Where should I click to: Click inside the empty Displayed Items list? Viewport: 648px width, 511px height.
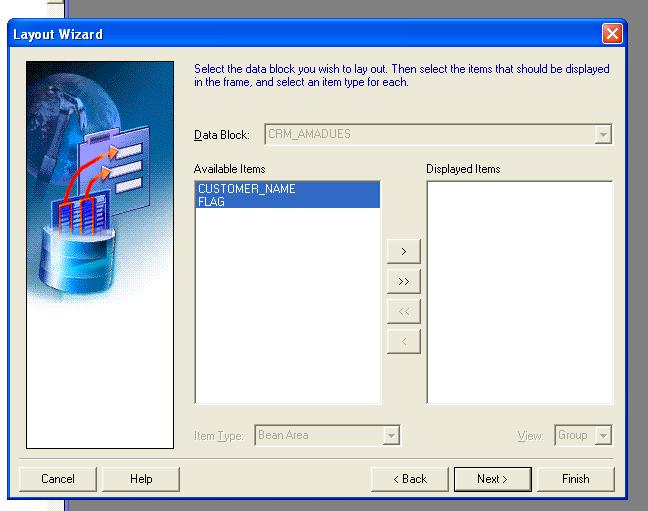pyautogui.click(x=519, y=292)
